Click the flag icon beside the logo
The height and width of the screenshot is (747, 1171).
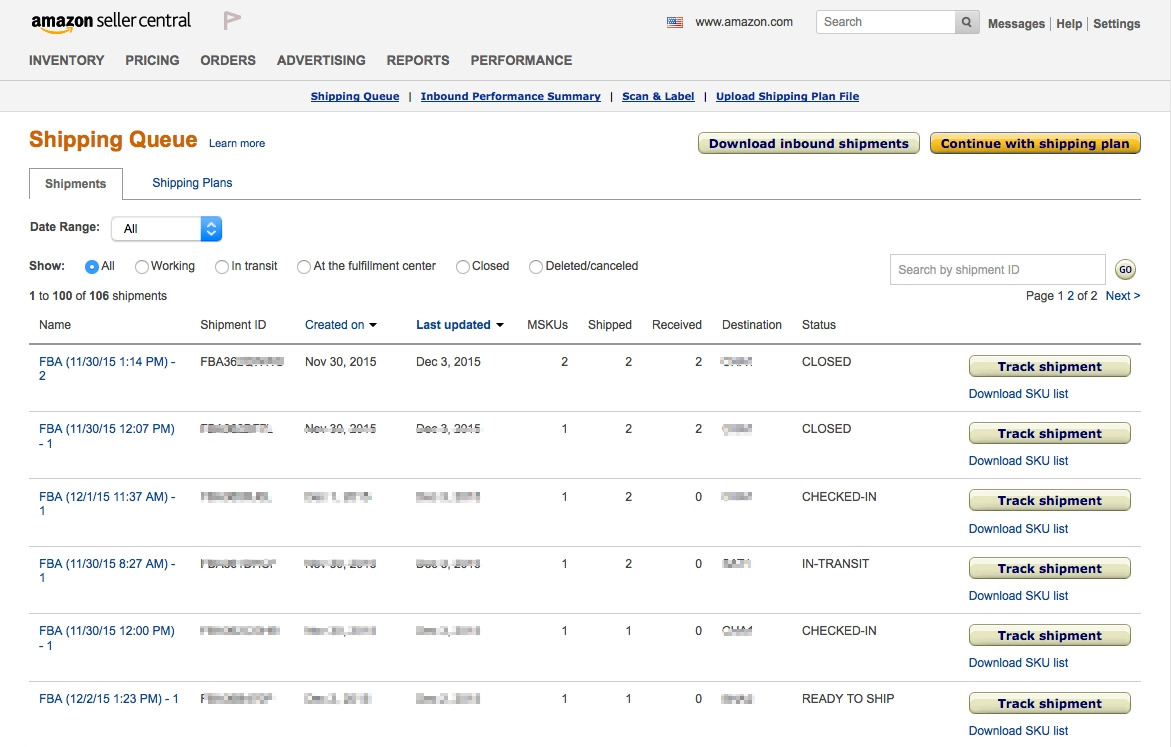[x=232, y=20]
